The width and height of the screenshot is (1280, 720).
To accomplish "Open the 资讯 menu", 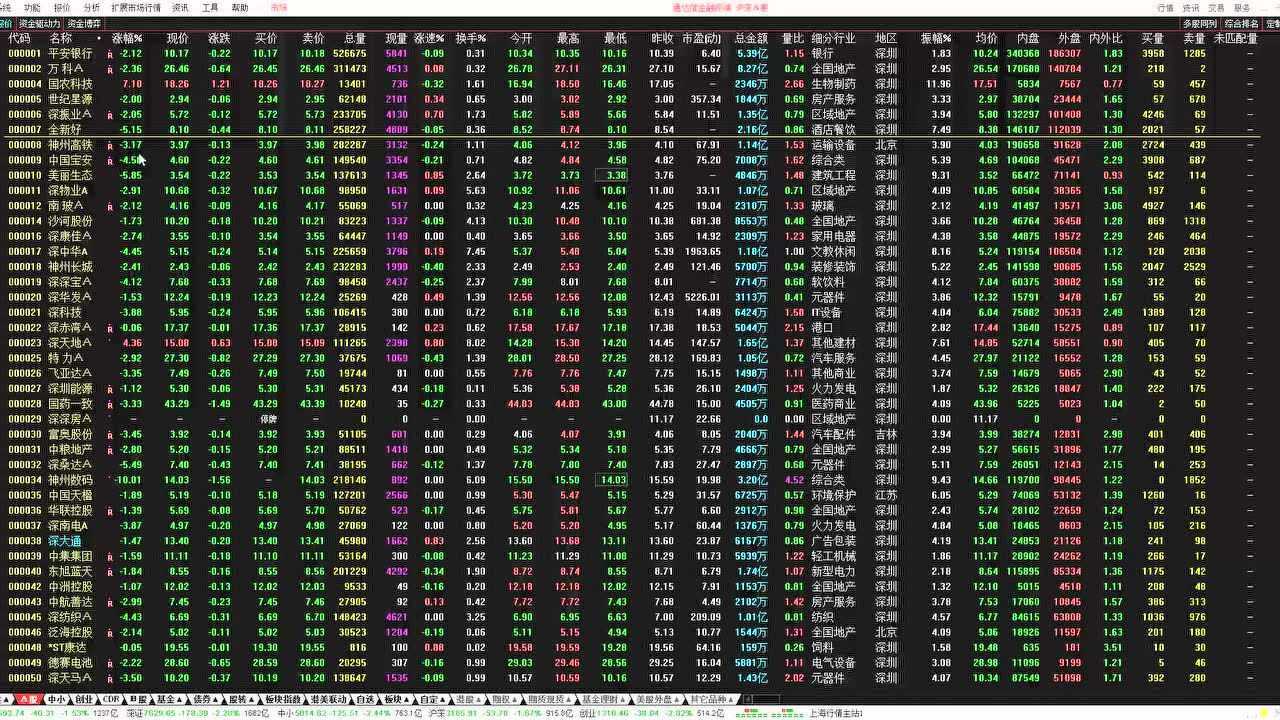I will click(x=180, y=7).
